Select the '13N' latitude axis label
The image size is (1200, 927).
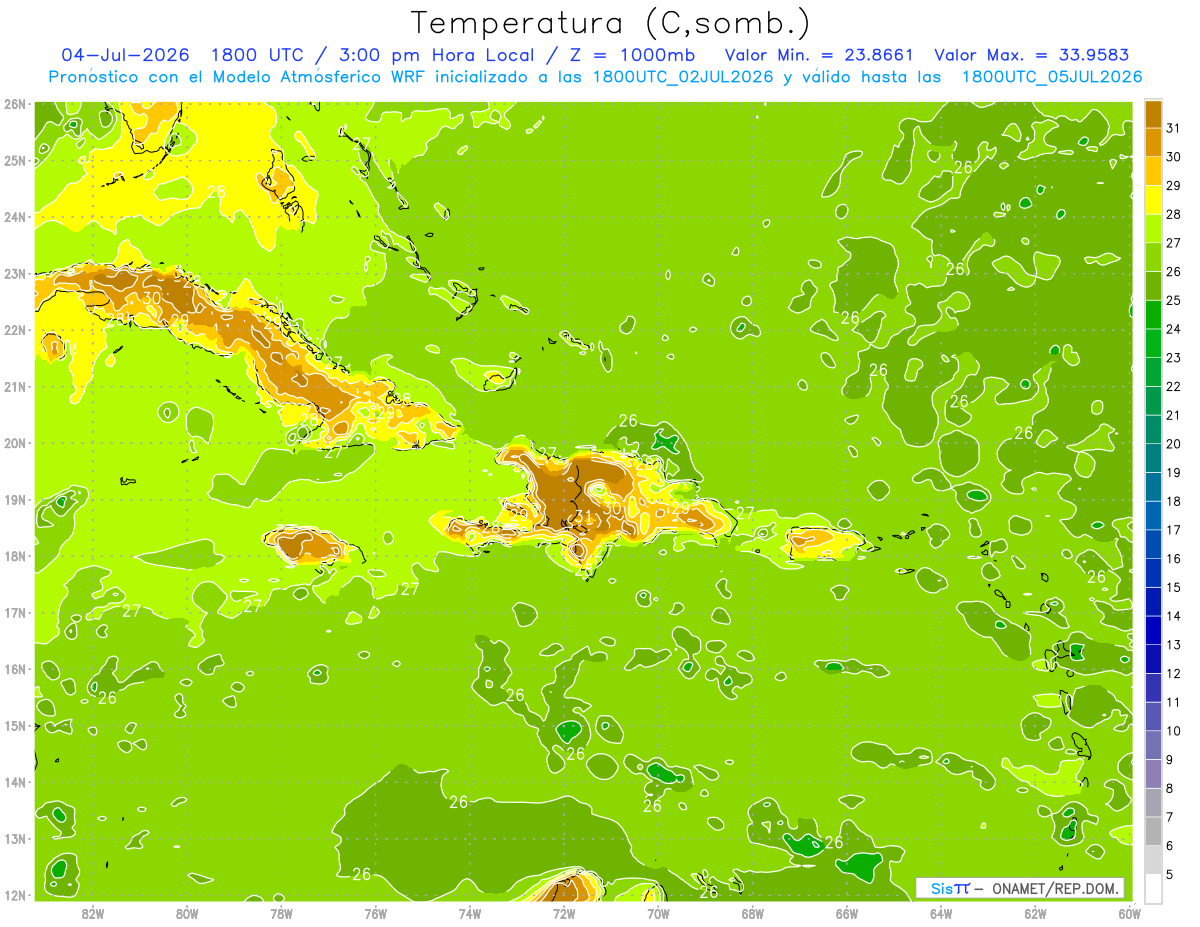[x=15, y=838]
